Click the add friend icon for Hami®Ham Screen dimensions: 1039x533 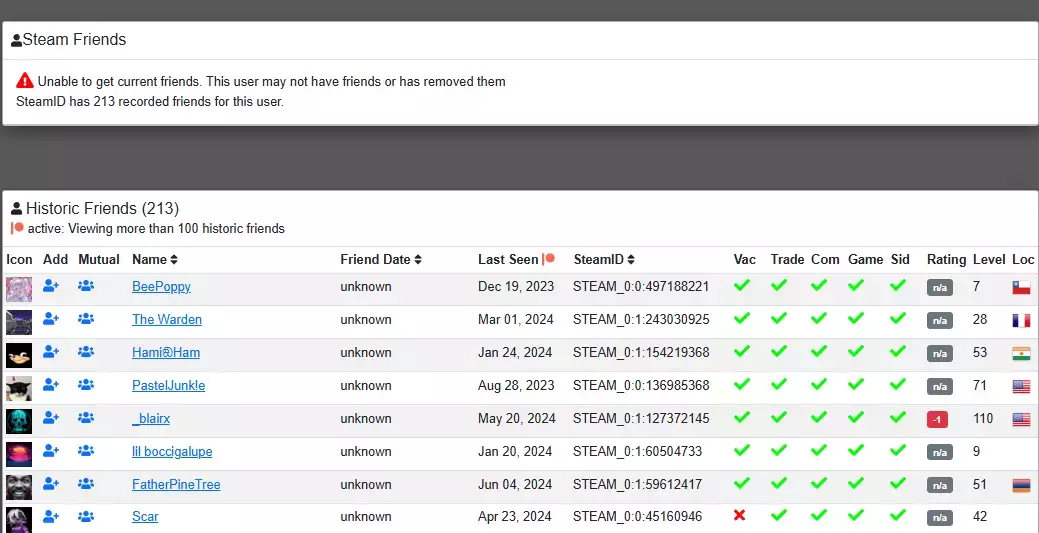point(51,351)
